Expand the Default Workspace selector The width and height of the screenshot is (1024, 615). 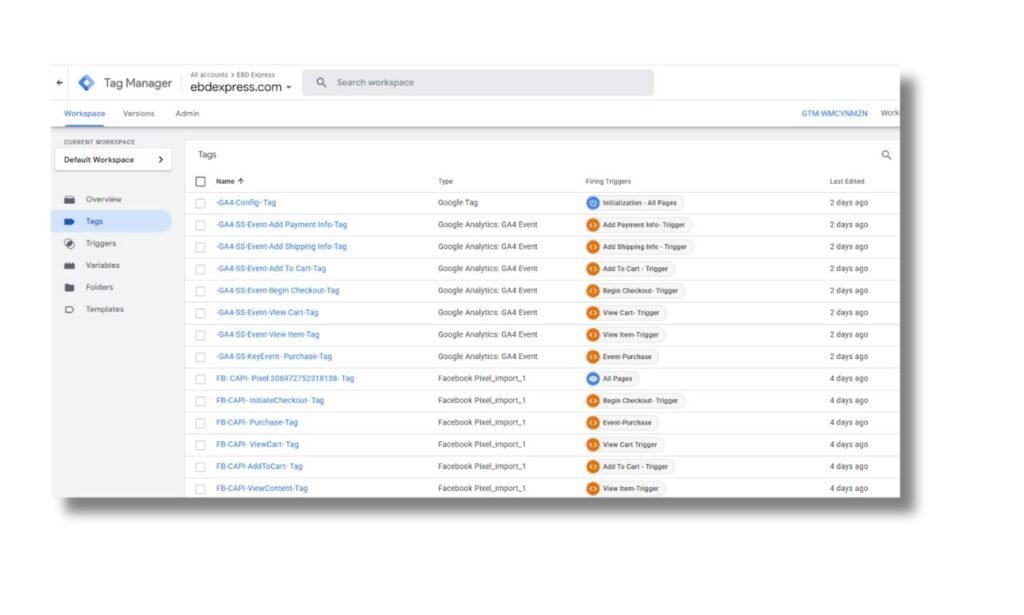point(112,160)
